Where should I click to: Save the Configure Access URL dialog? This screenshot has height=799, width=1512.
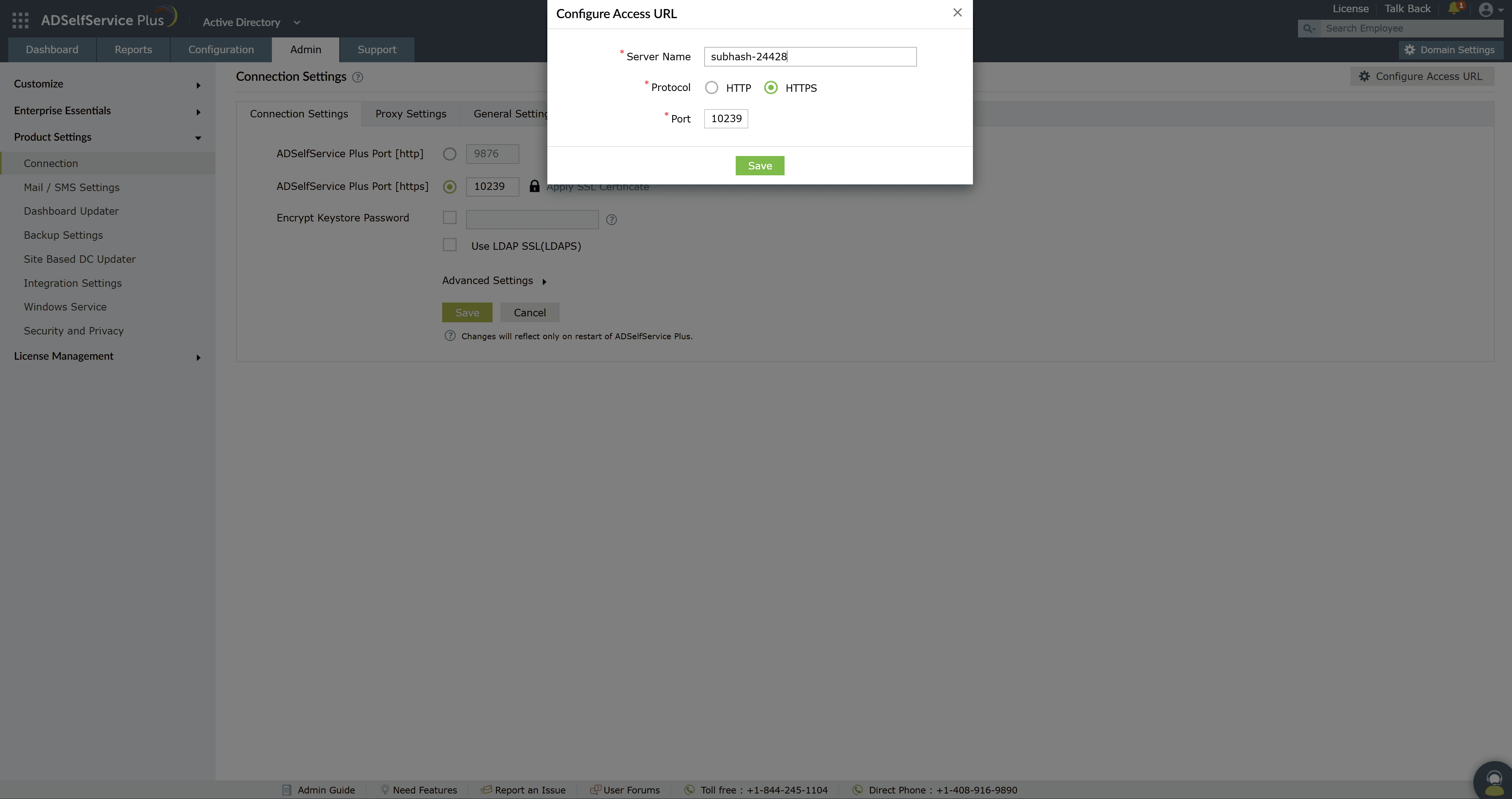(759, 165)
